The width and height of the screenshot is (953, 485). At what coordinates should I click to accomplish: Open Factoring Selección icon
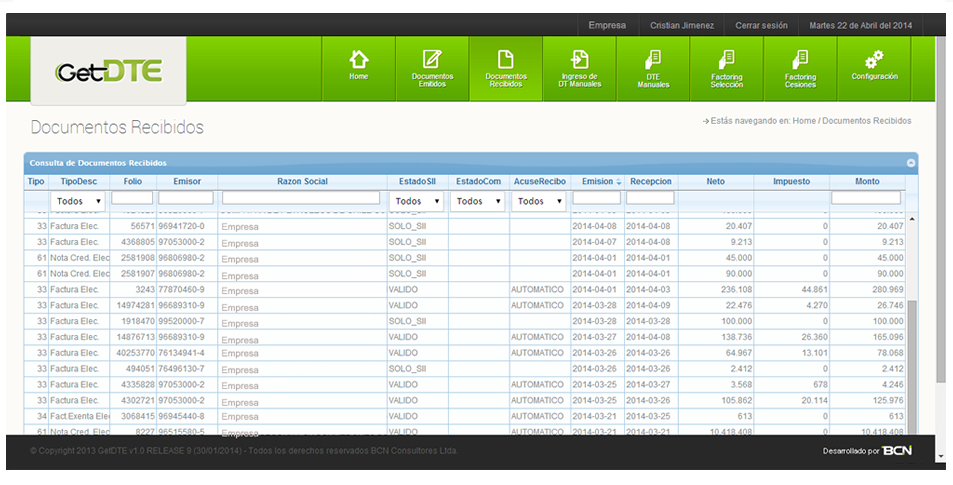point(727,59)
